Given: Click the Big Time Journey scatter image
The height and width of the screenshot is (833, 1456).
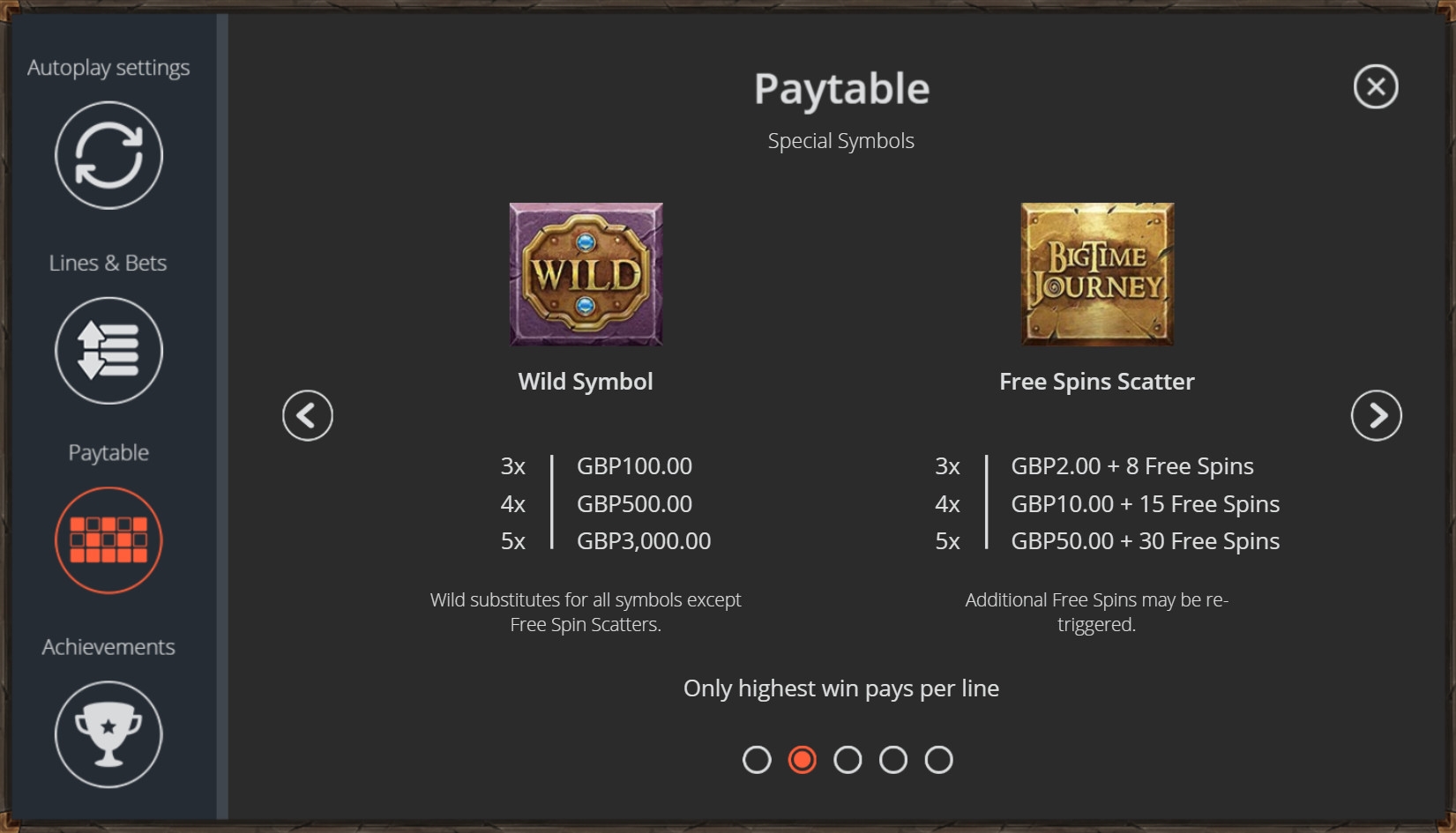Looking at the screenshot, I should click(1097, 274).
